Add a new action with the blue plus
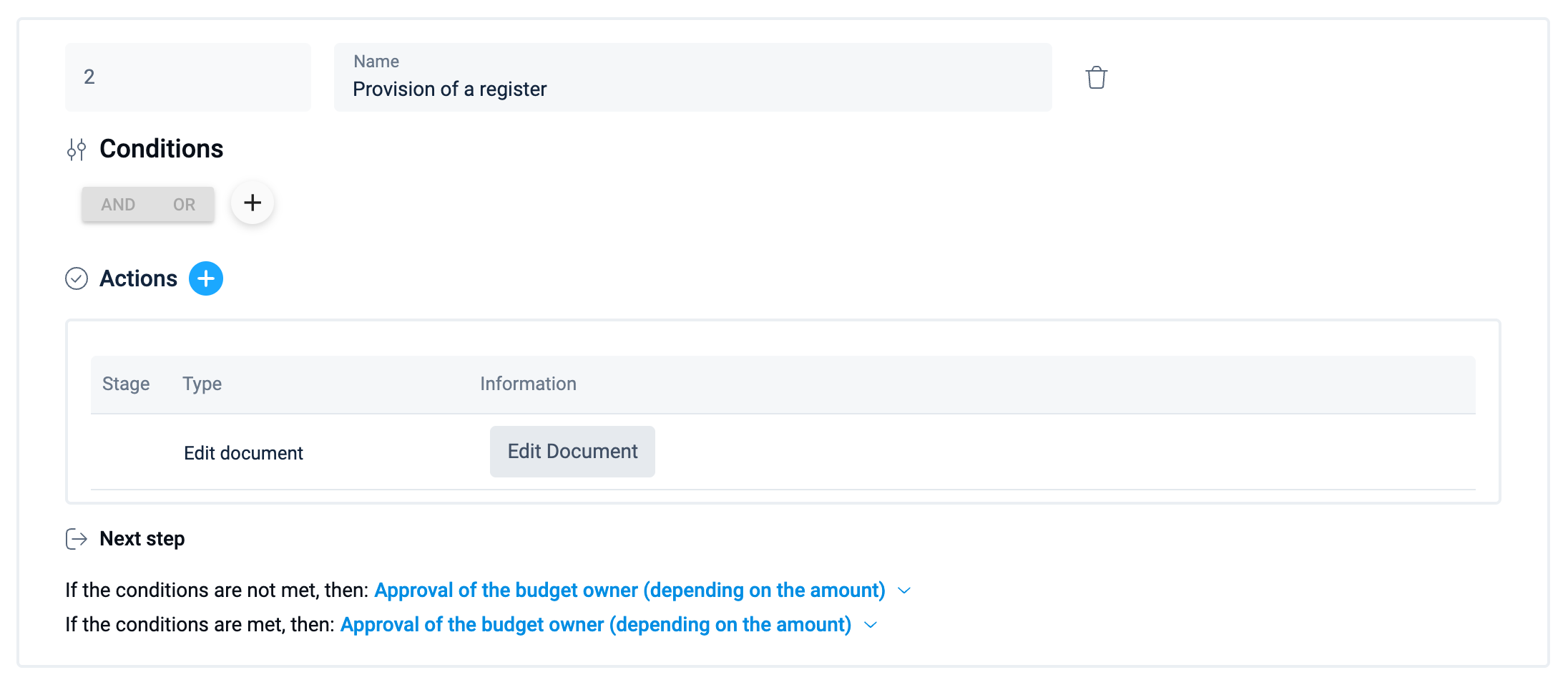The width and height of the screenshot is (1568, 680). click(x=206, y=278)
